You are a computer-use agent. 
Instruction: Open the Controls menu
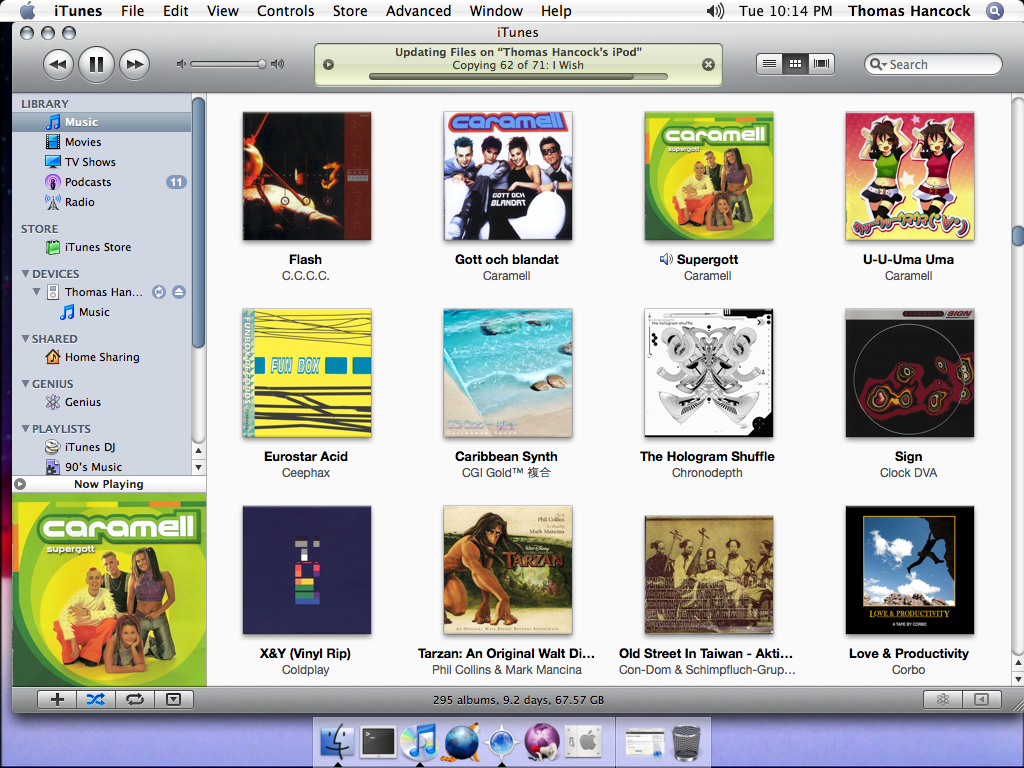[x=285, y=11]
